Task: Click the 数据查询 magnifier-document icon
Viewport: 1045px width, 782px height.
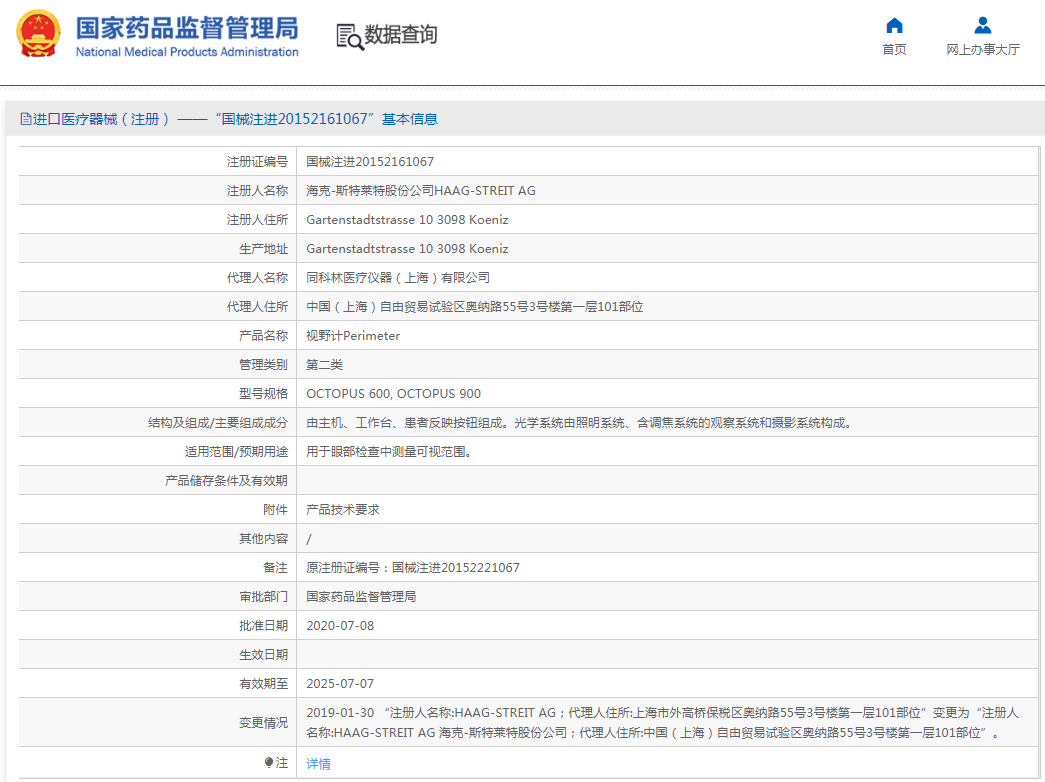Action: tap(350, 35)
